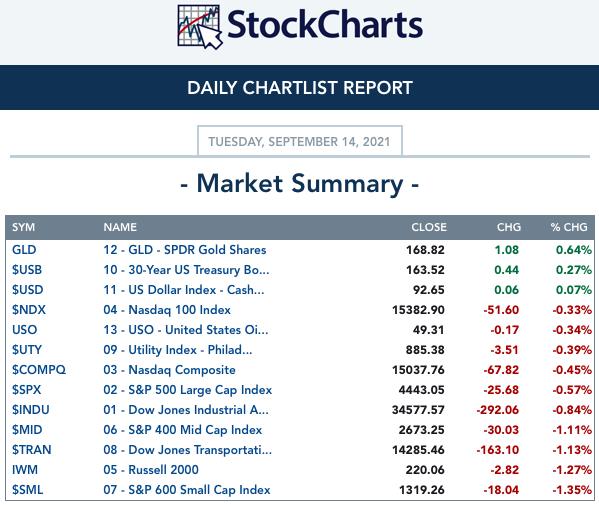The width and height of the screenshot is (599, 505).
Task: Open 06 - S&P 400 Mid Cap Index
Action: tap(183, 430)
